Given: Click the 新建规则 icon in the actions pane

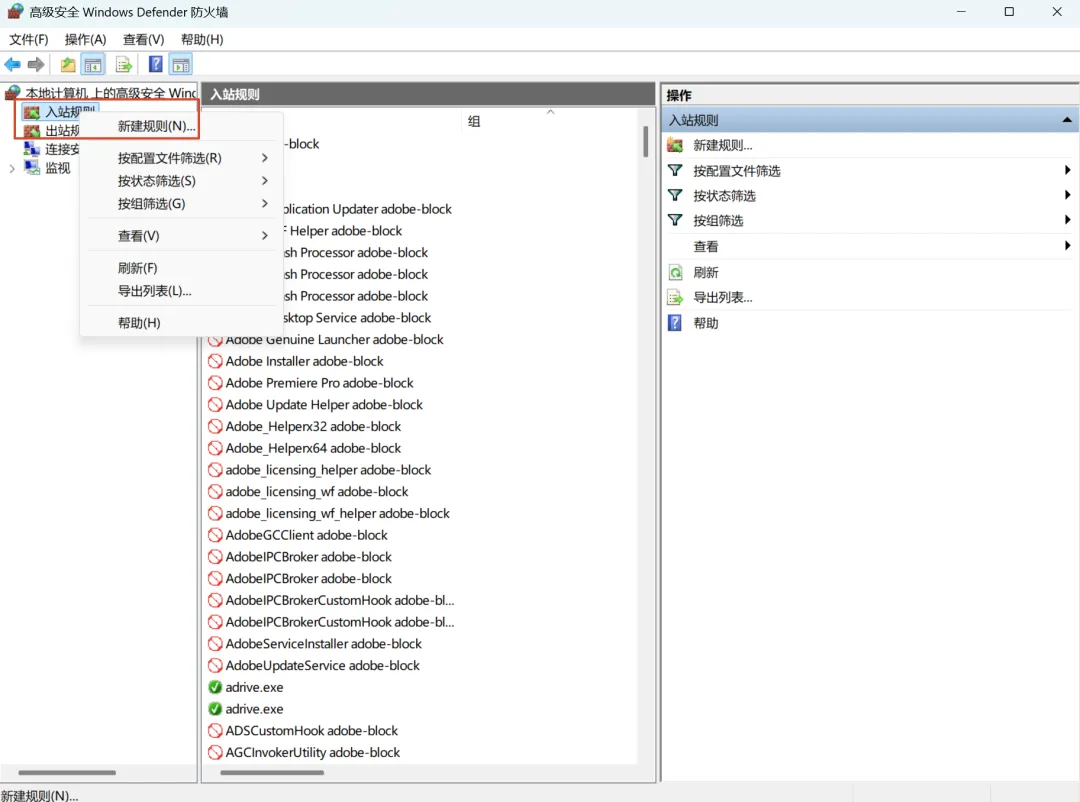Looking at the screenshot, I should [675, 145].
